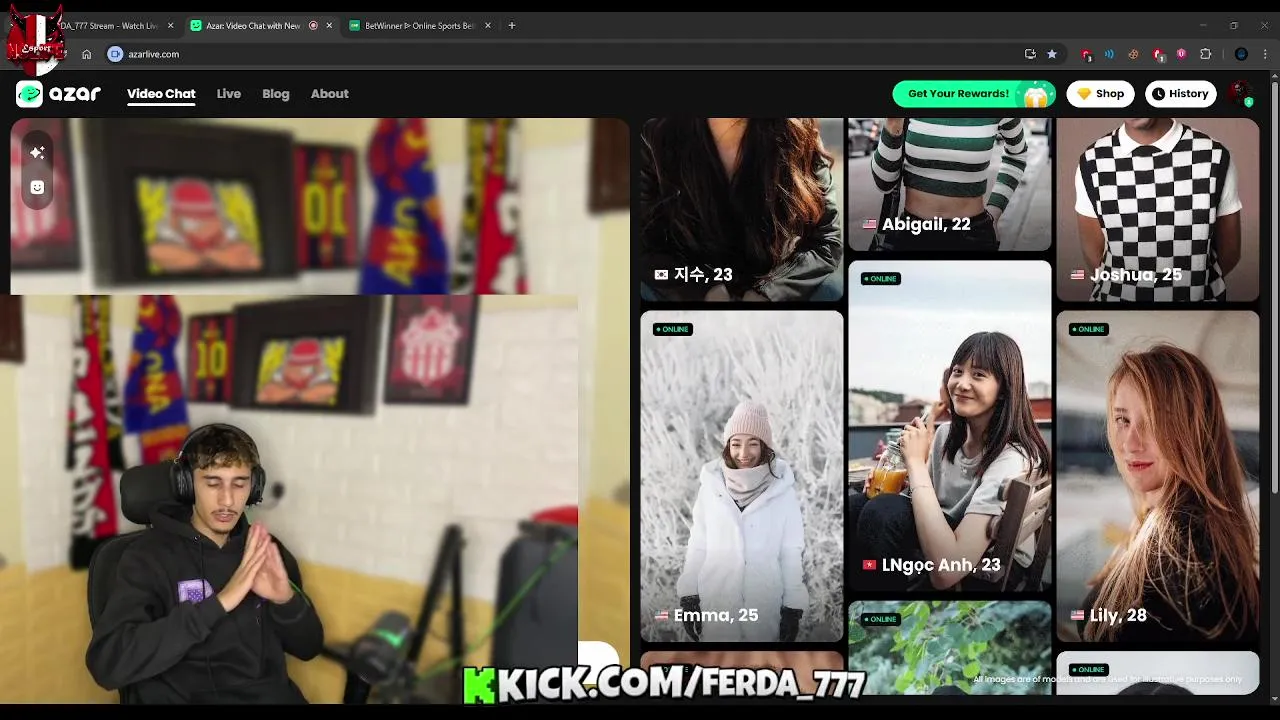Click the camera site info icon in address bar

pyautogui.click(x=115, y=54)
